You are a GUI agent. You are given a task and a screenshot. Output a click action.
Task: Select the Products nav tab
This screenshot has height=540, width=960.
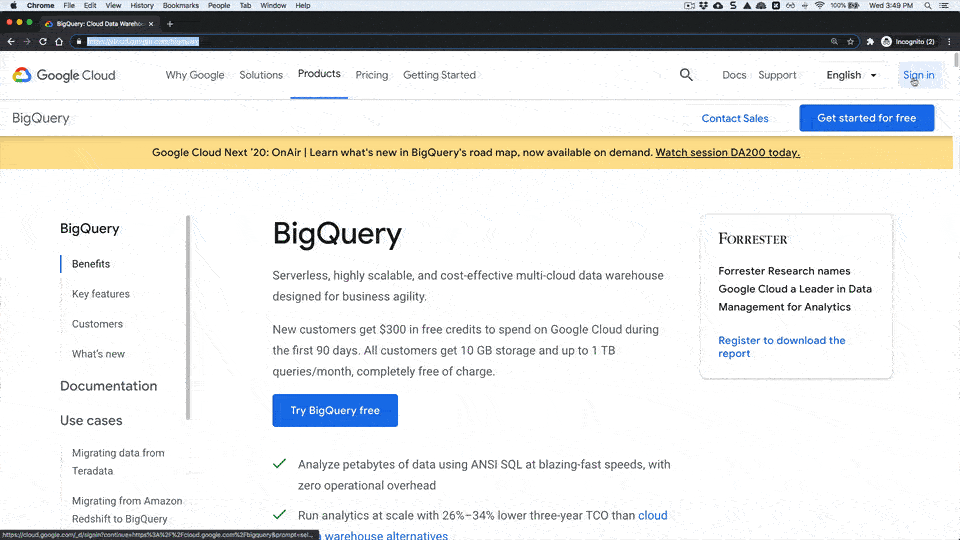point(319,73)
